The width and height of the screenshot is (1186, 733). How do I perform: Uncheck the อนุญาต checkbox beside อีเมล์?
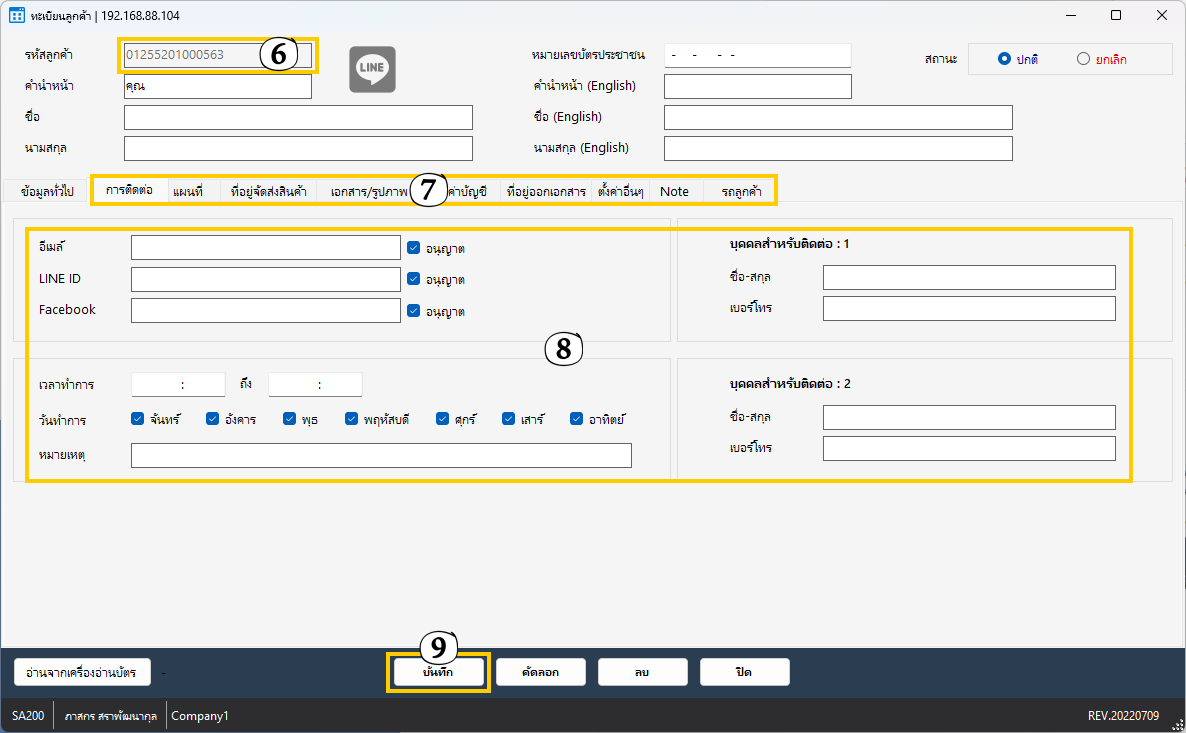[414, 248]
